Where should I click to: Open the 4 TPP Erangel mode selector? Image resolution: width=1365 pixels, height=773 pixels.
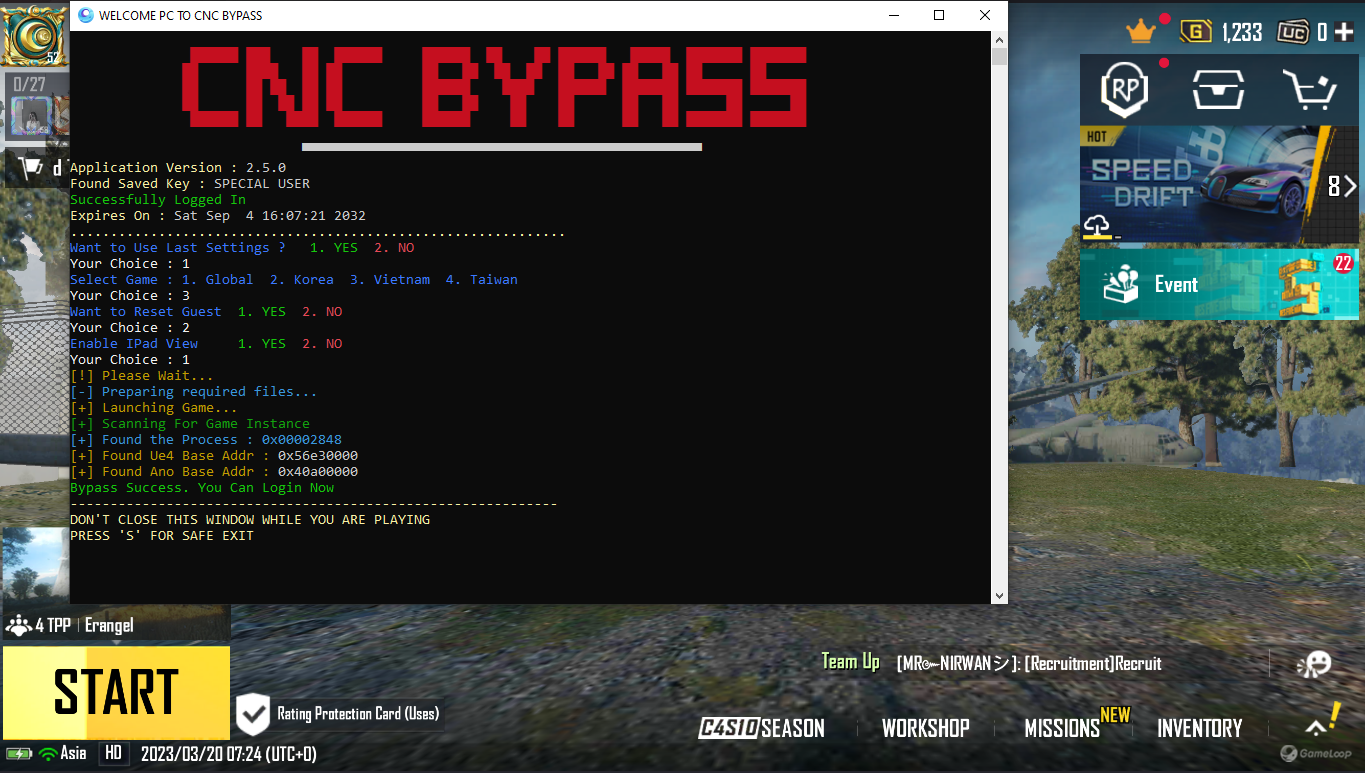point(116,625)
